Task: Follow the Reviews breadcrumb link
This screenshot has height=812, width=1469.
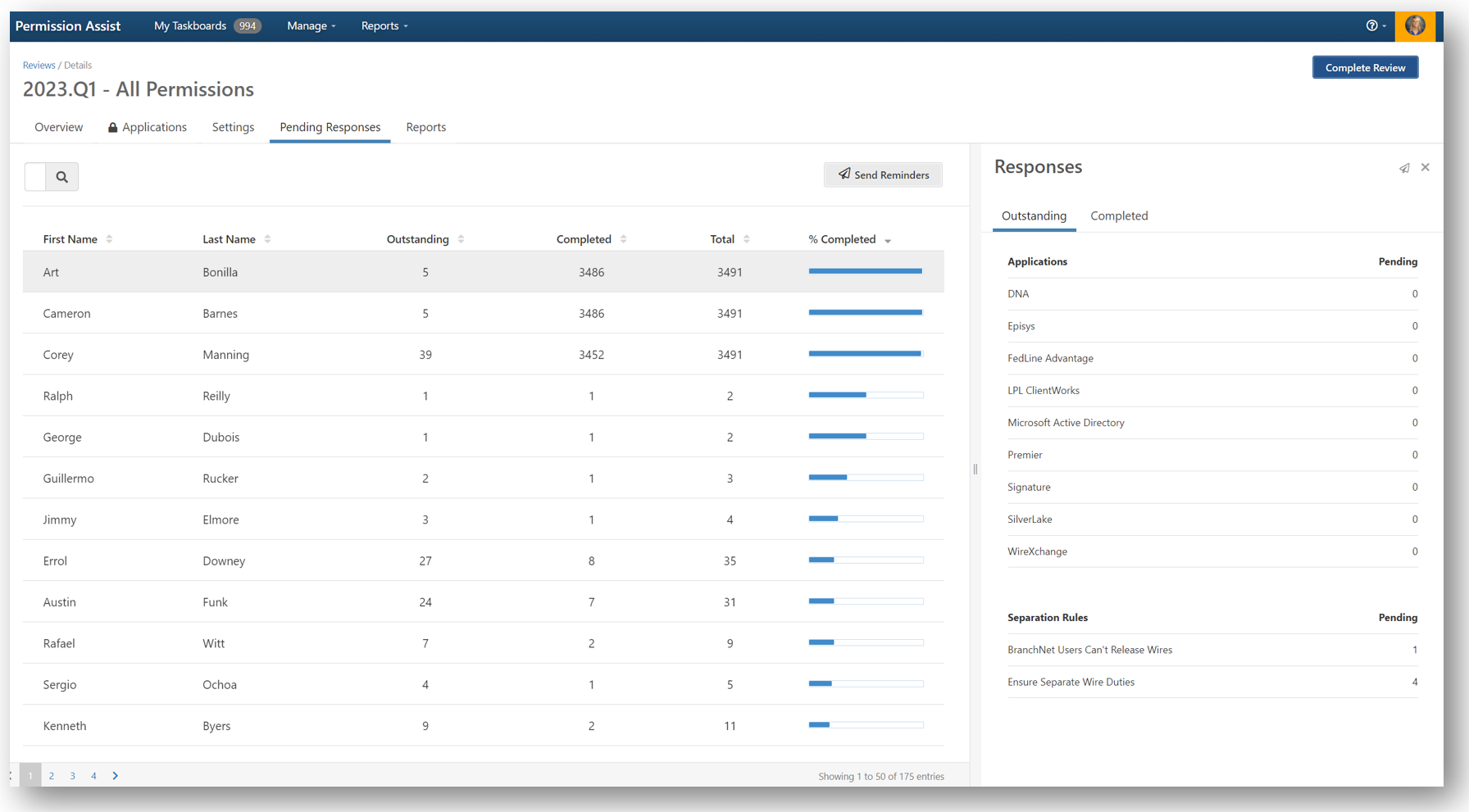Action: [39, 66]
